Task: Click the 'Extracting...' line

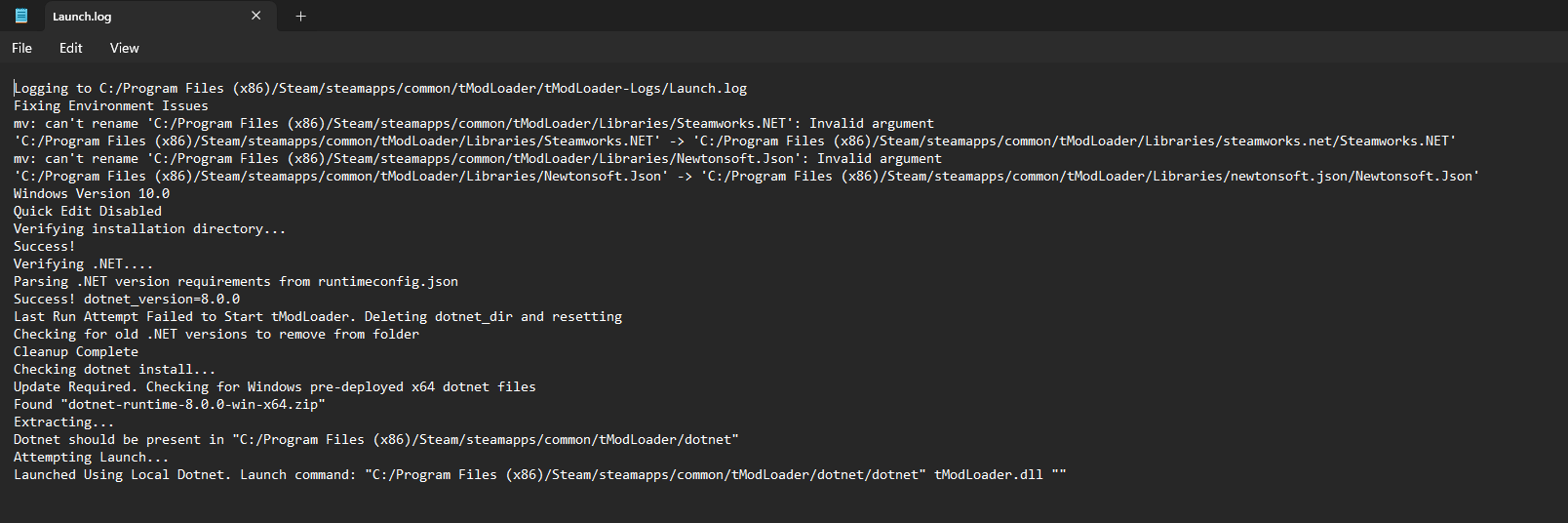Action: [x=63, y=422]
